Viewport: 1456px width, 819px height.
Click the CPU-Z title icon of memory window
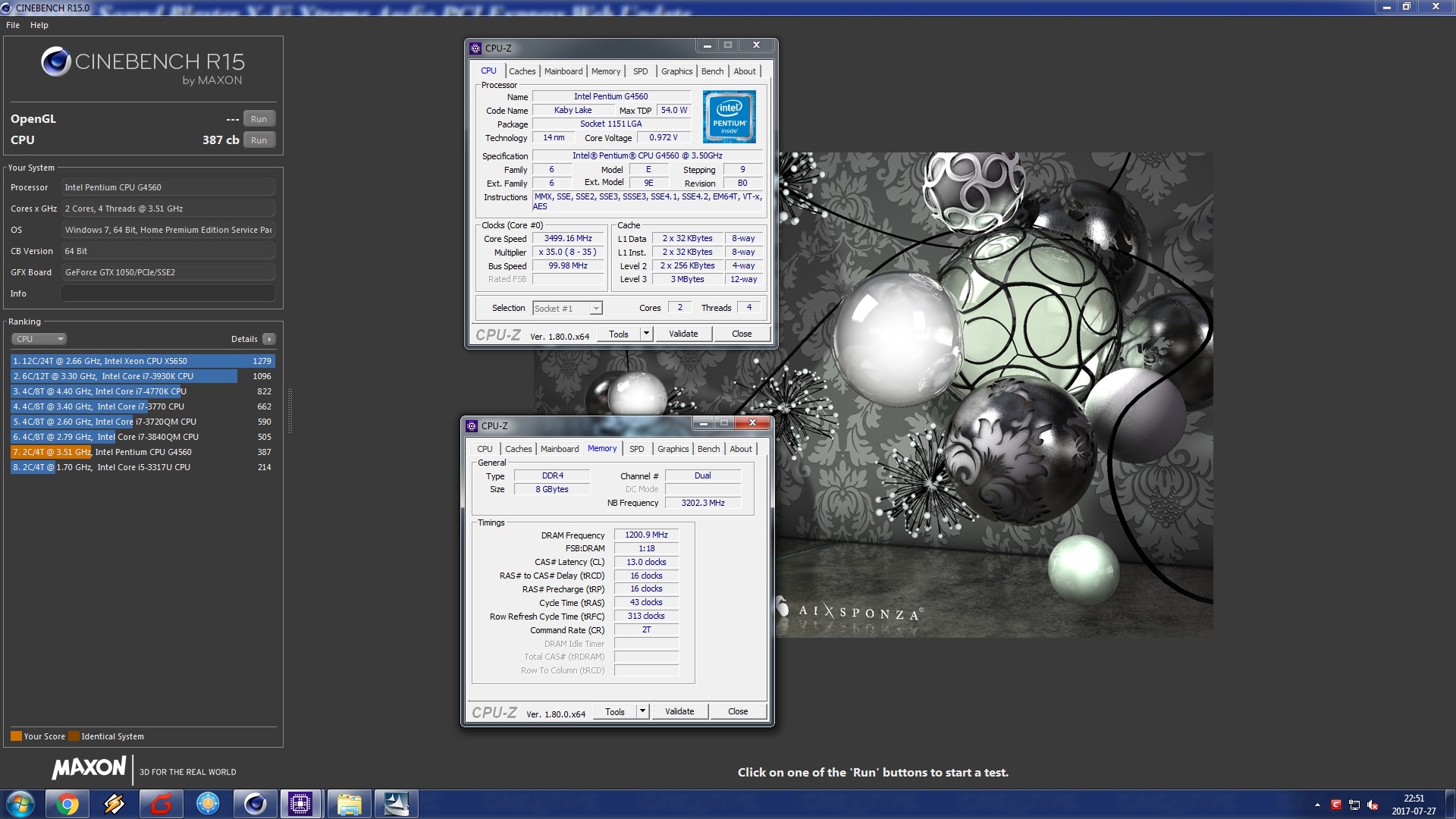click(x=472, y=425)
